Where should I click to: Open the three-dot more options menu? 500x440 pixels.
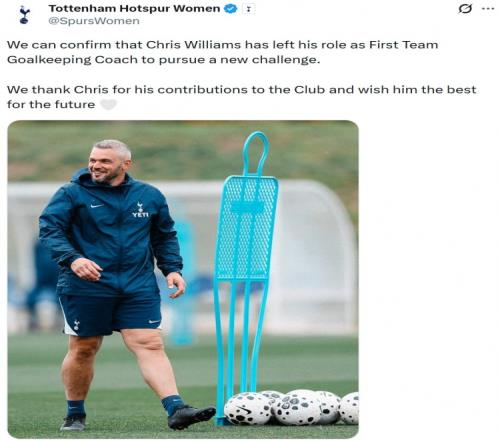click(x=488, y=9)
